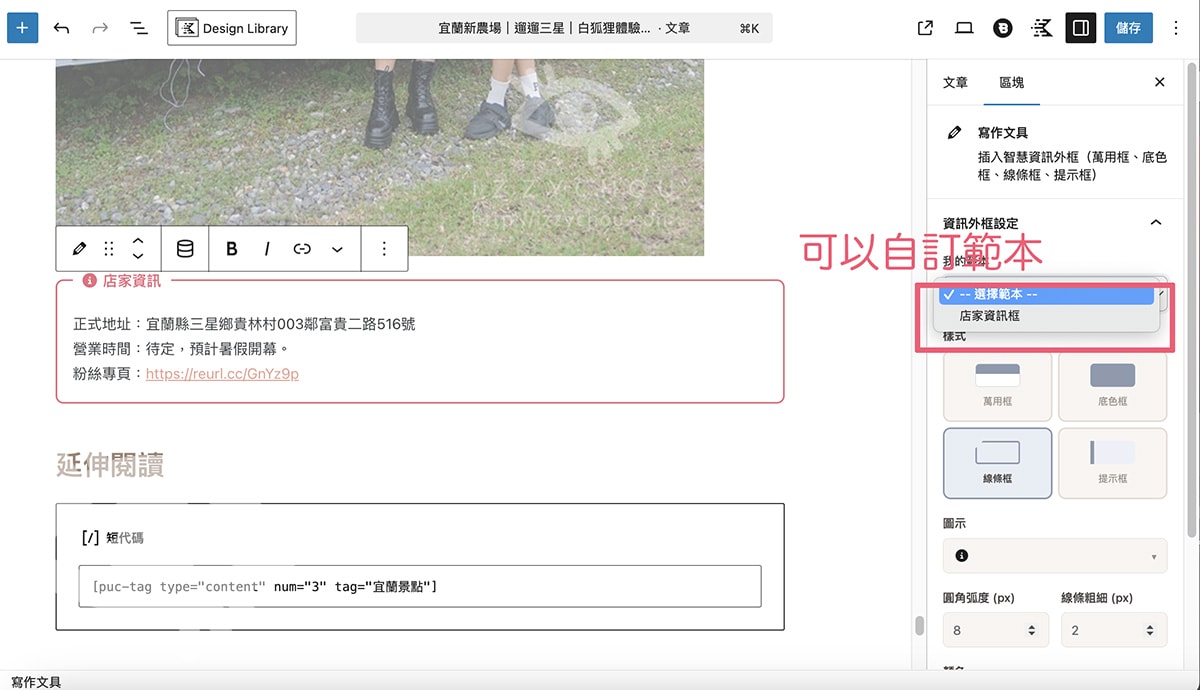Screen dimensions: 1200x690
Task: Open the Kadence plugin sidebar icon
Action: 1042,28
